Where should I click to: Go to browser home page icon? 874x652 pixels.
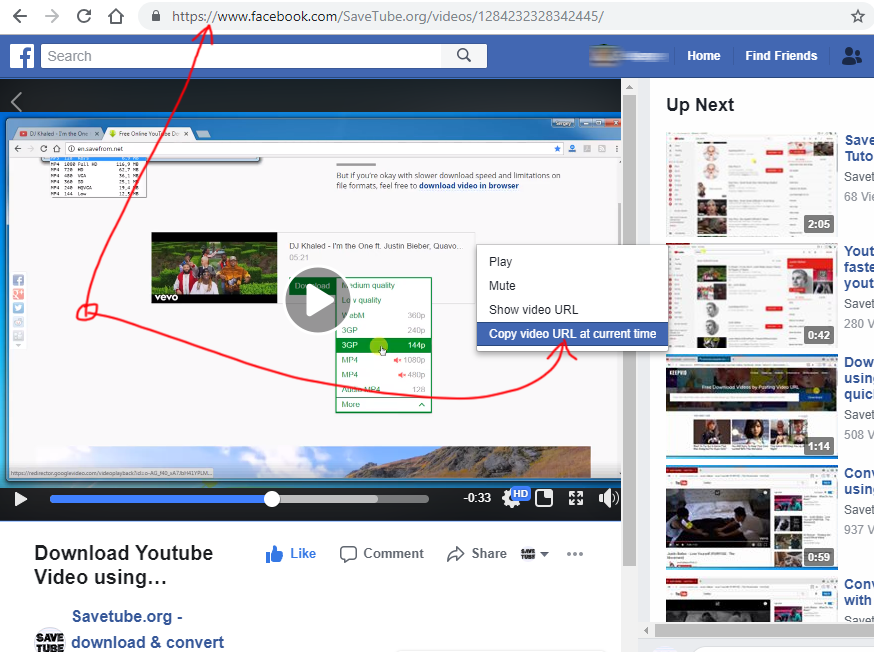116,16
